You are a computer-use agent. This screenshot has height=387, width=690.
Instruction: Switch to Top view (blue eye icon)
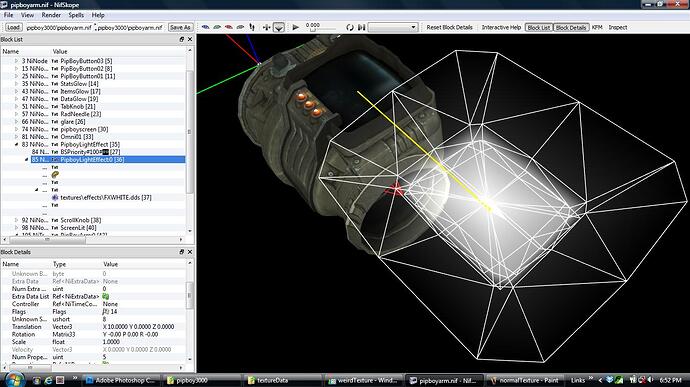tap(206, 27)
